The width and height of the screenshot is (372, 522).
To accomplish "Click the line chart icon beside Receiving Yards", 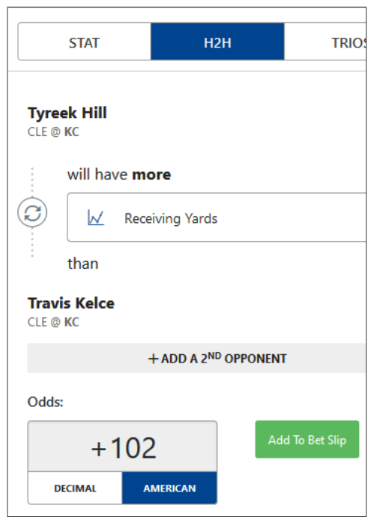I will (96, 218).
